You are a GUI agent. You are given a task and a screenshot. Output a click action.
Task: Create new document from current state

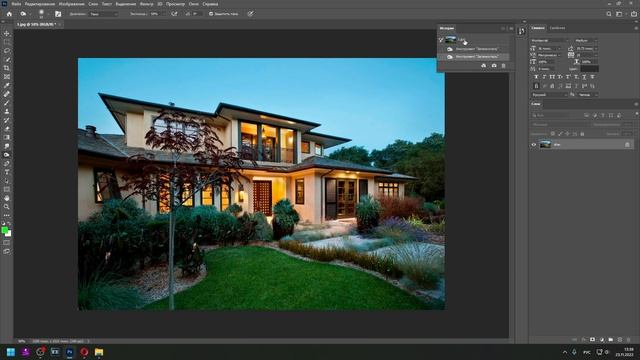pyautogui.click(x=484, y=66)
